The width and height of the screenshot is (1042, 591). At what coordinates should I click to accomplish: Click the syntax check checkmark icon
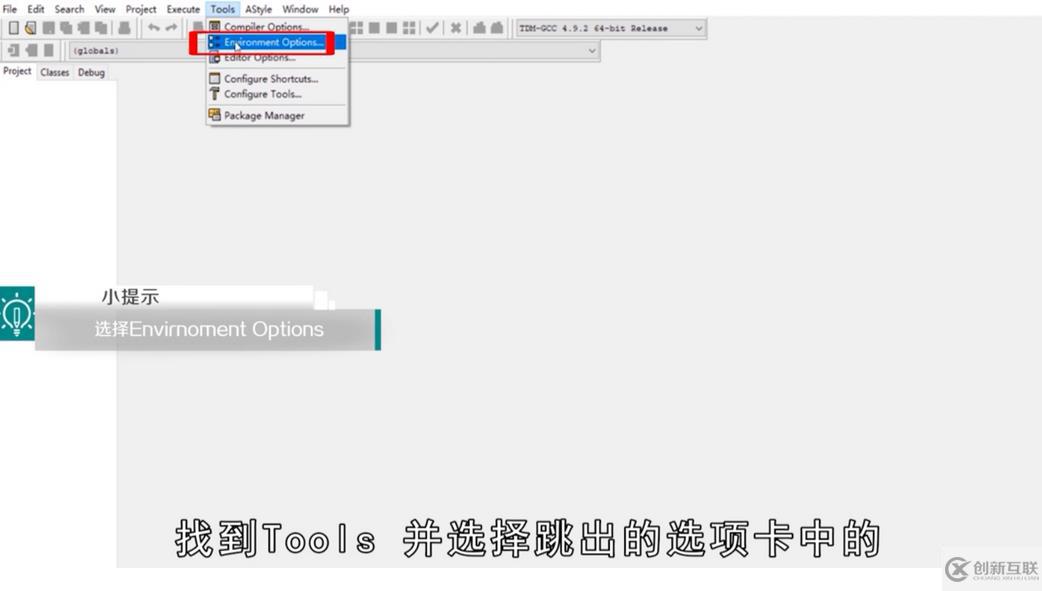432,27
